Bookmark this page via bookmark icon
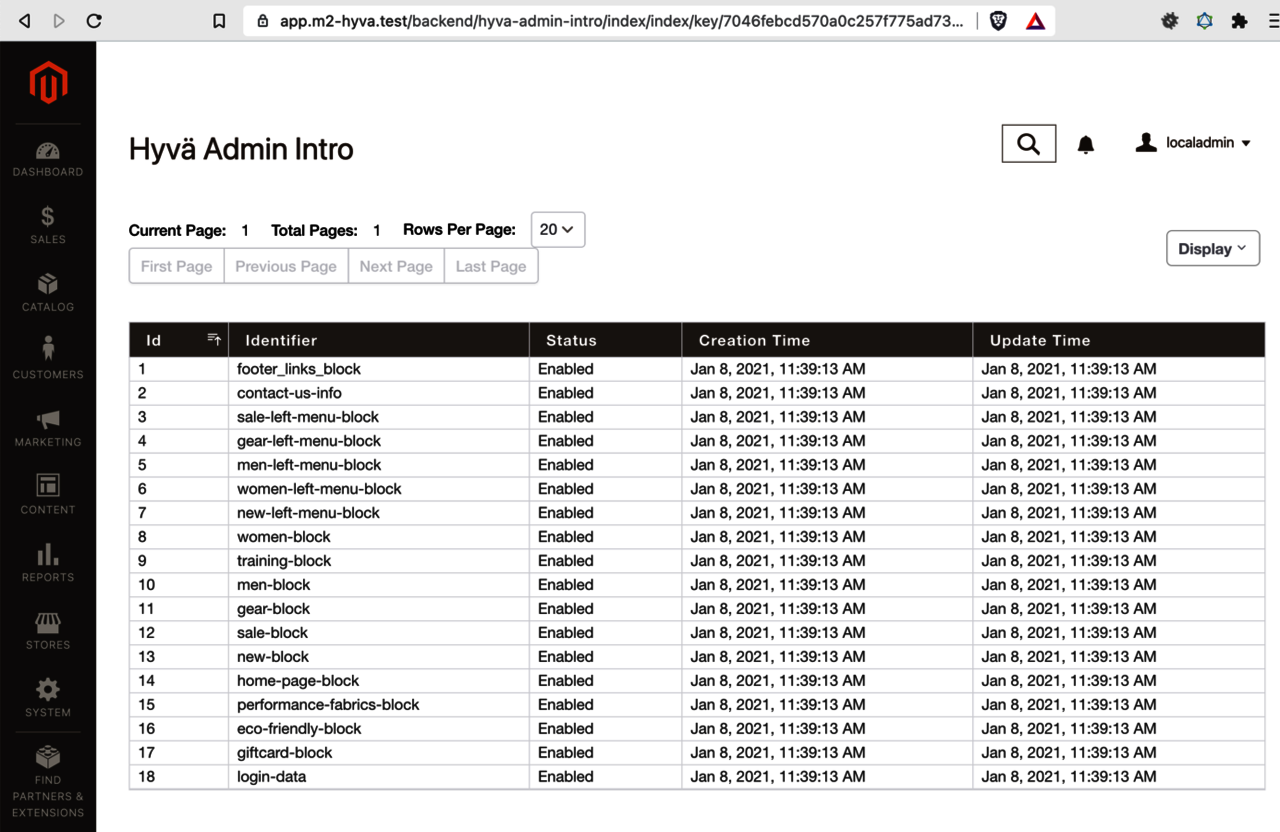1280x832 pixels. [219, 21]
